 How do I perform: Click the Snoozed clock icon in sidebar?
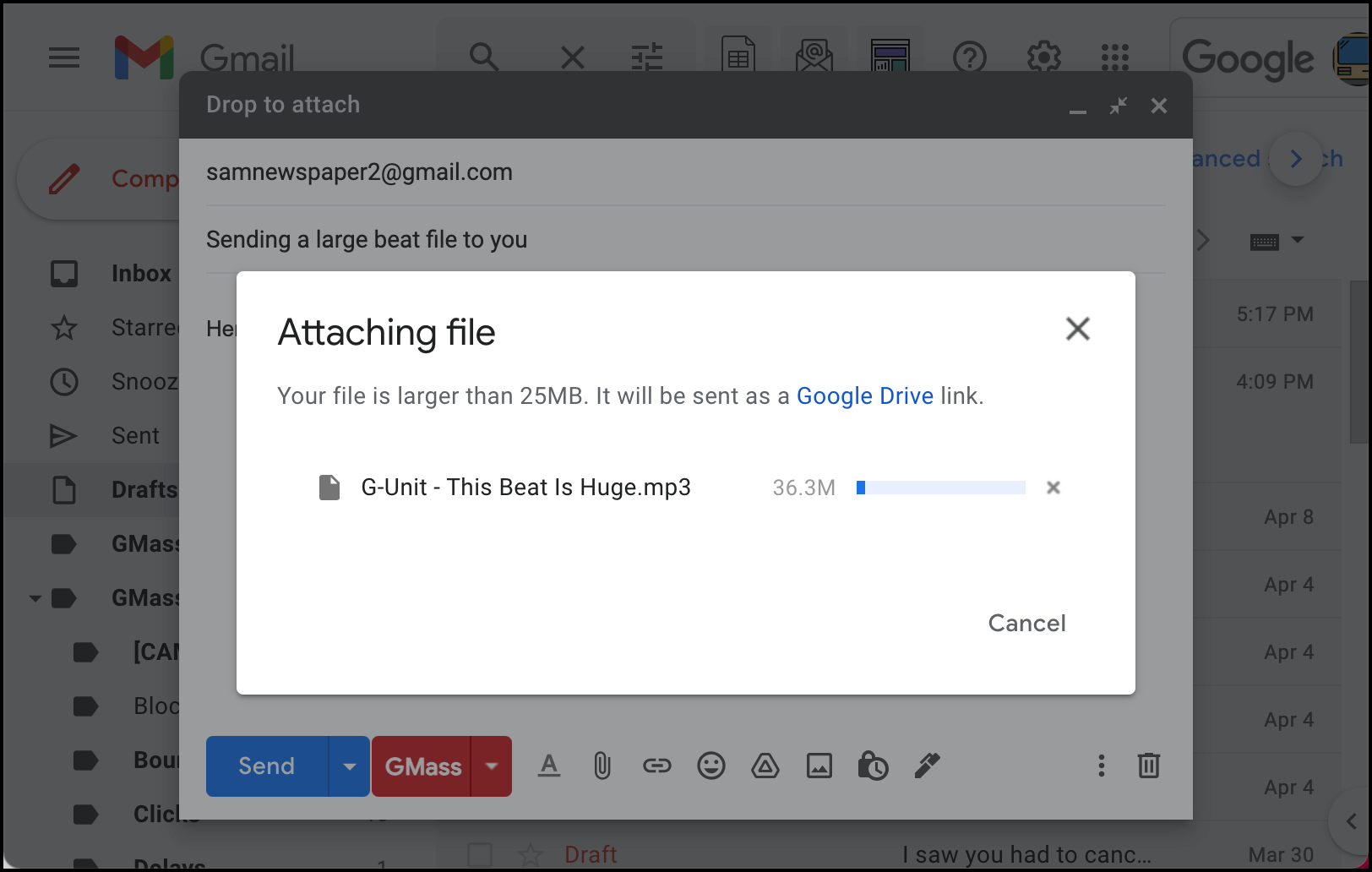[64, 382]
